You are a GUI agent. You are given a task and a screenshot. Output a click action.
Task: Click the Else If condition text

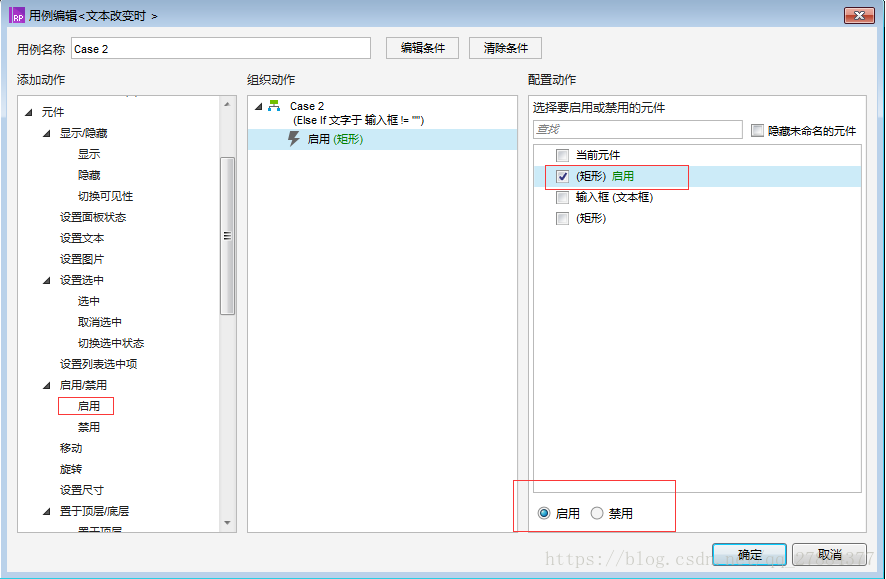point(358,120)
